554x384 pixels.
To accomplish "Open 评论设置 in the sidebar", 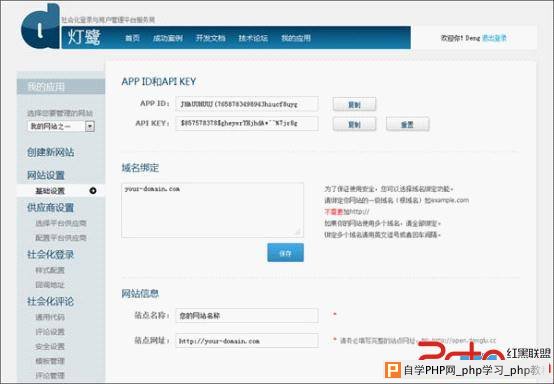I will (50, 332).
